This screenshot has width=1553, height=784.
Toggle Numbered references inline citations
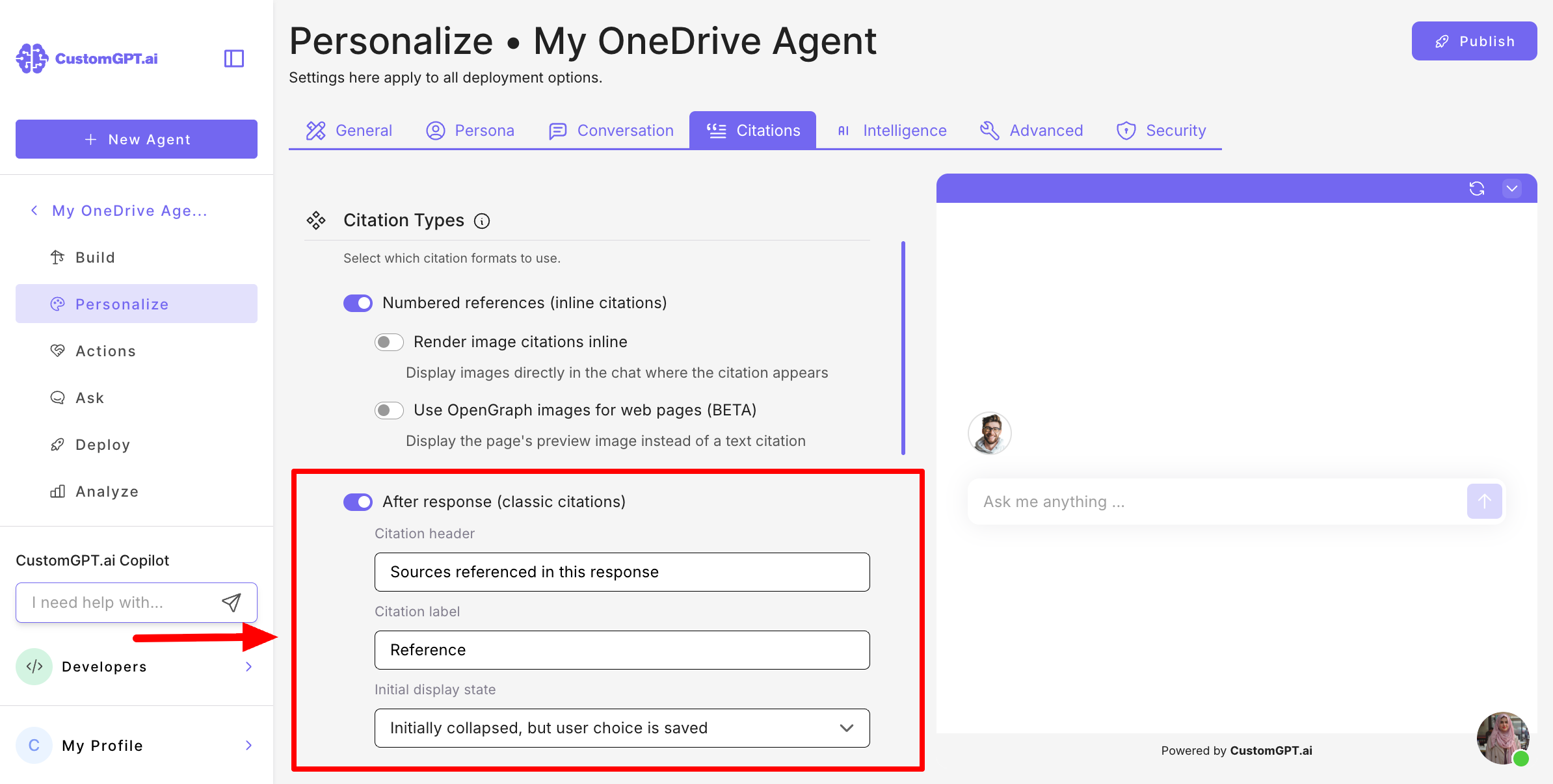point(358,303)
